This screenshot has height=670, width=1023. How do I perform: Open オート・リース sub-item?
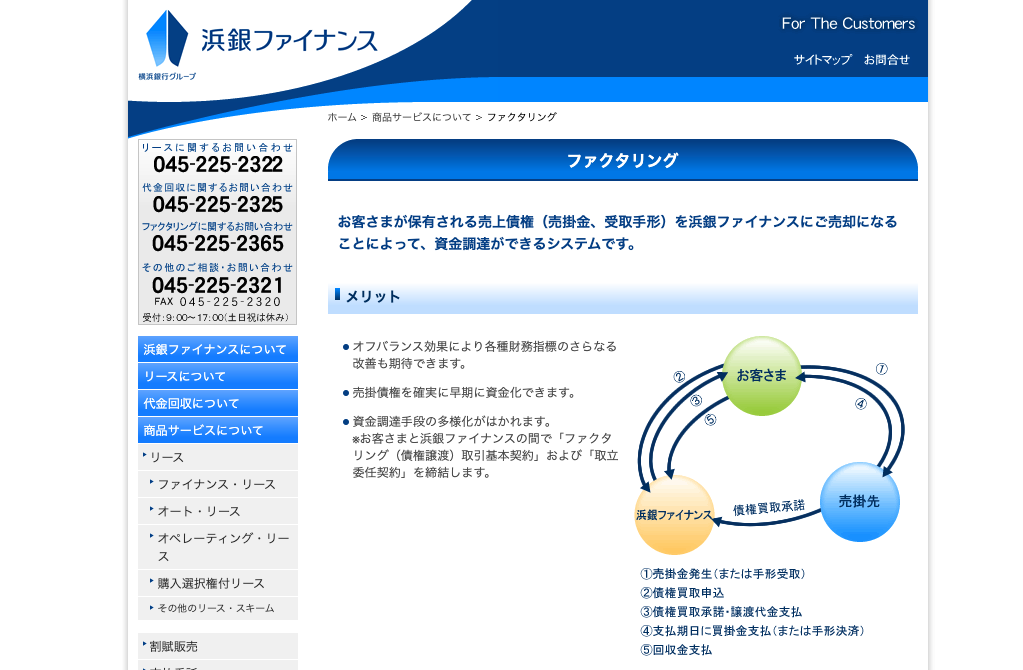coord(199,511)
